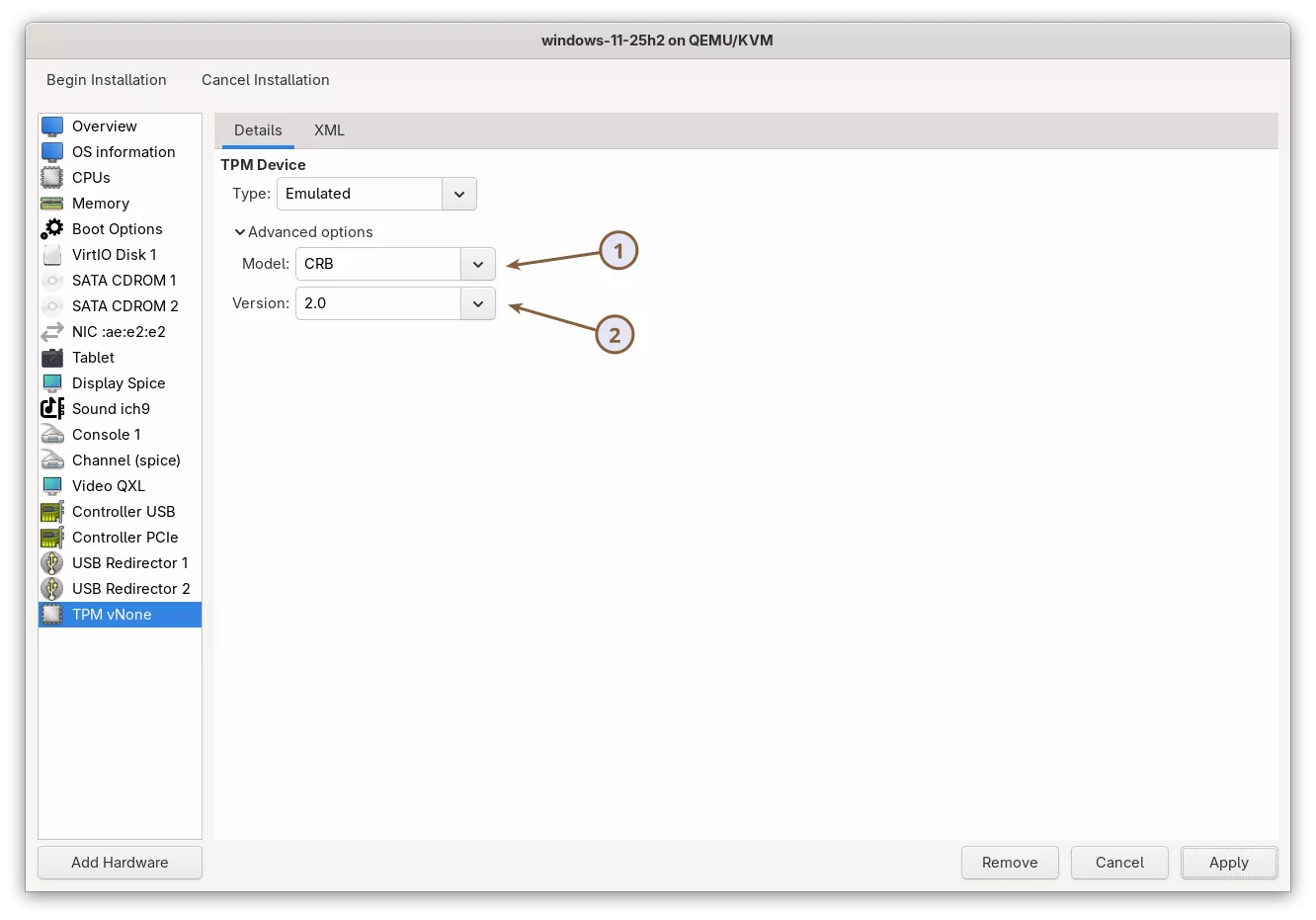Select the Channel (spice) entry
Screen dimensions: 1316x920
point(120,460)
